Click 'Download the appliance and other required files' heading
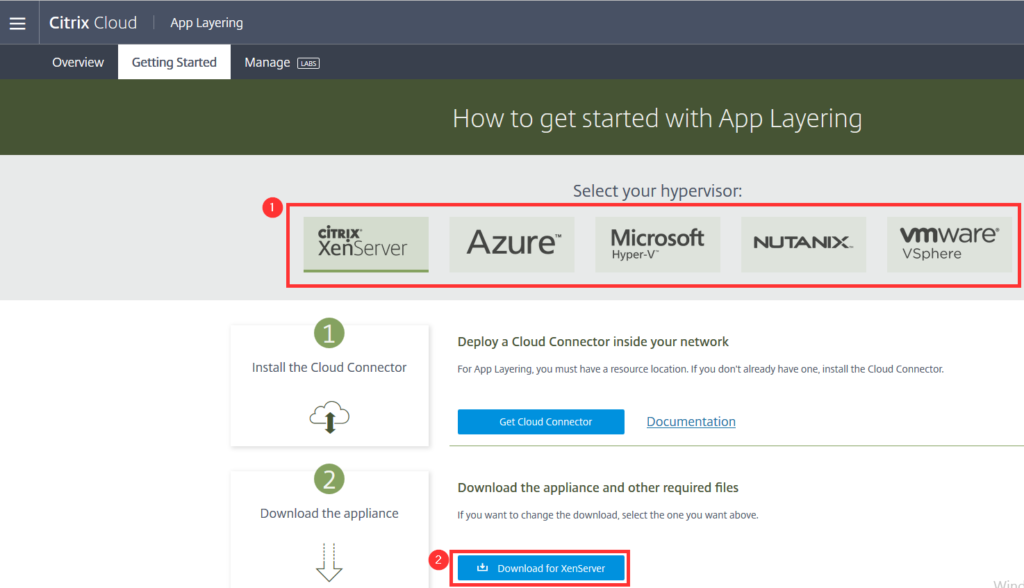This screenshot has width=1024, height=588. [598, 487]
